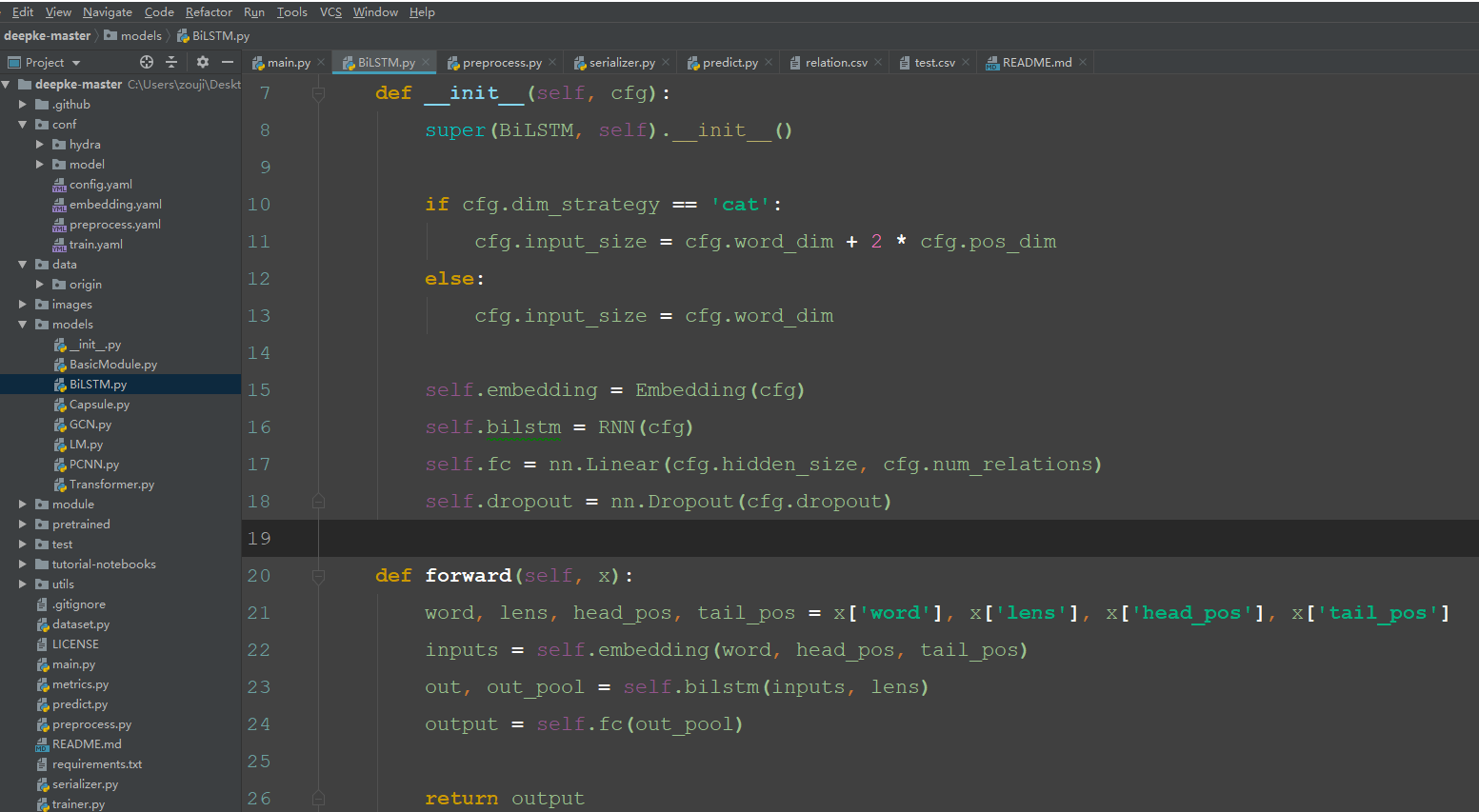Collapse the conf folder in project tree
1479x812 pixels.
click(x=22, y=124)
